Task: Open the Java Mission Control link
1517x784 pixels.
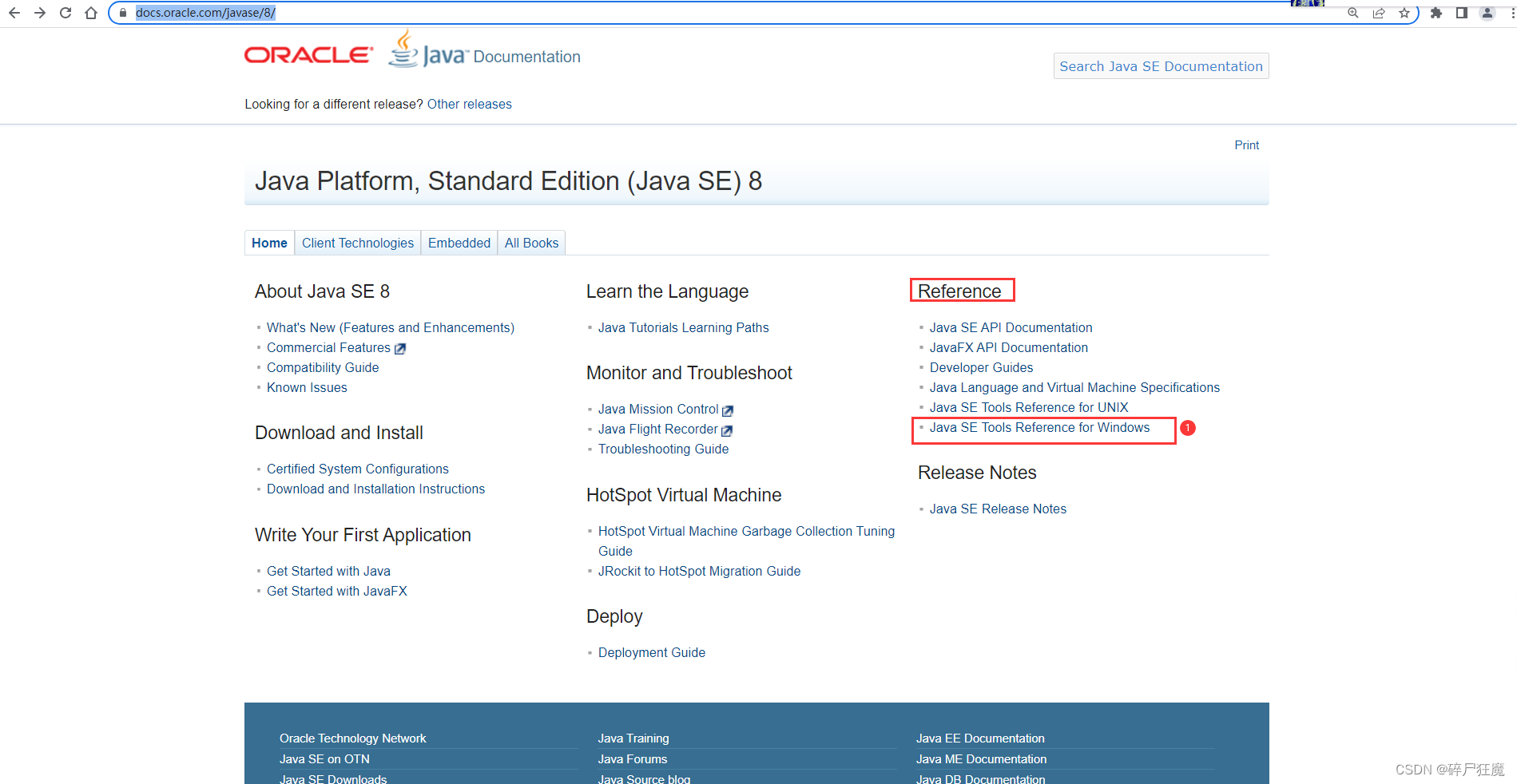Action: tap(658, 409)
